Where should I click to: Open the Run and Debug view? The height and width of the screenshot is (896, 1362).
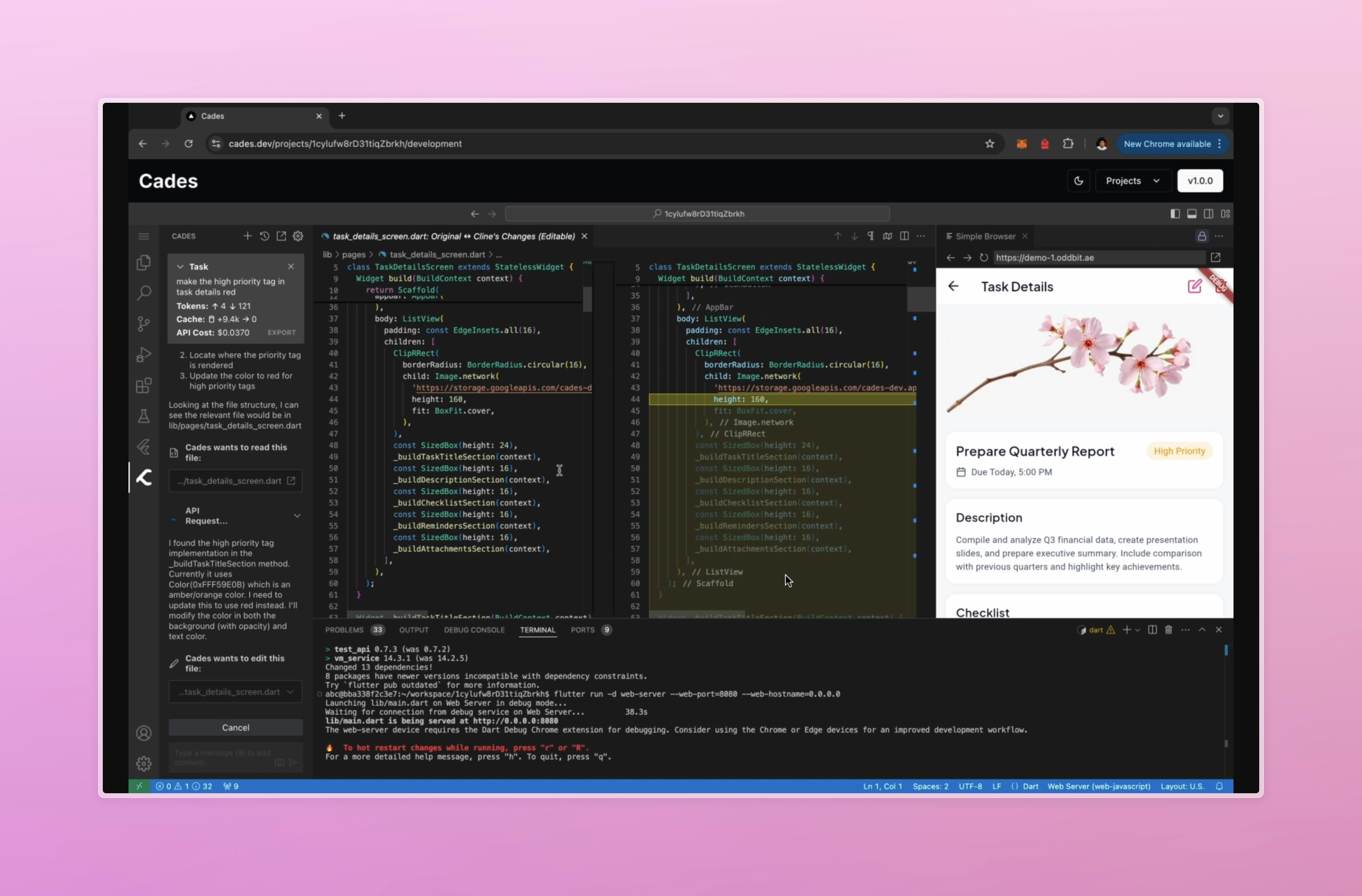pyautogui.click(x=144, y=355)
